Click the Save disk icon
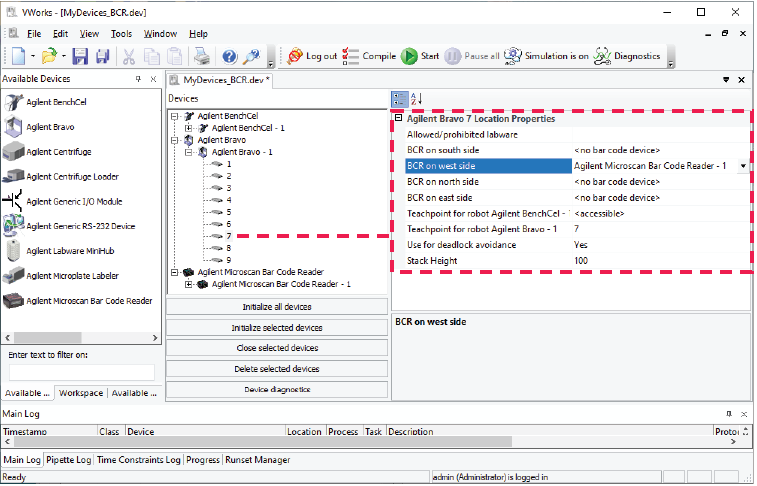757x486 pixels. pos(80,56)
